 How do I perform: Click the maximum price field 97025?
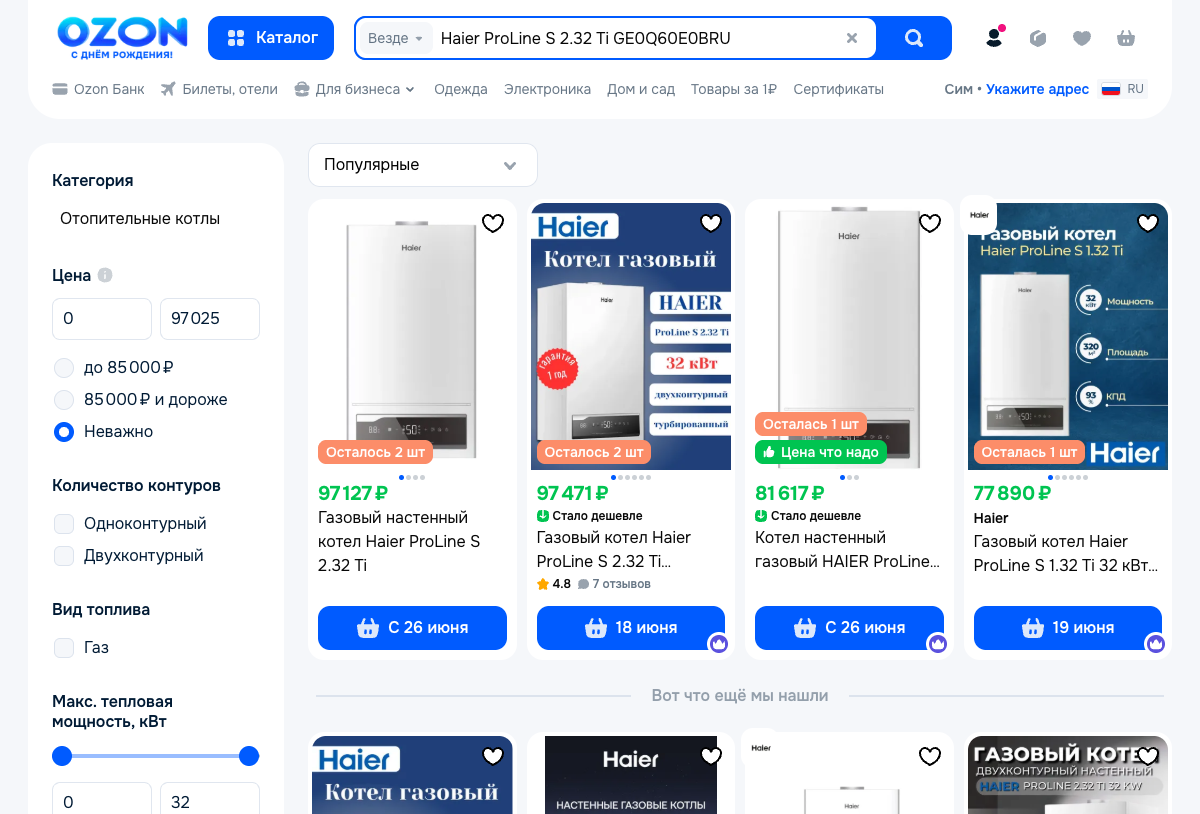click(210, 319)
